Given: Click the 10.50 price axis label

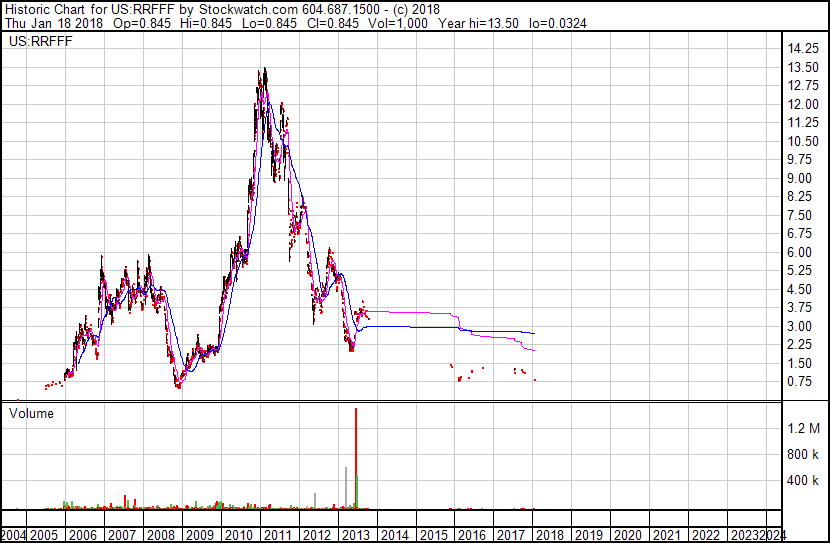Looking at the screenshot, I should [803, 141].
